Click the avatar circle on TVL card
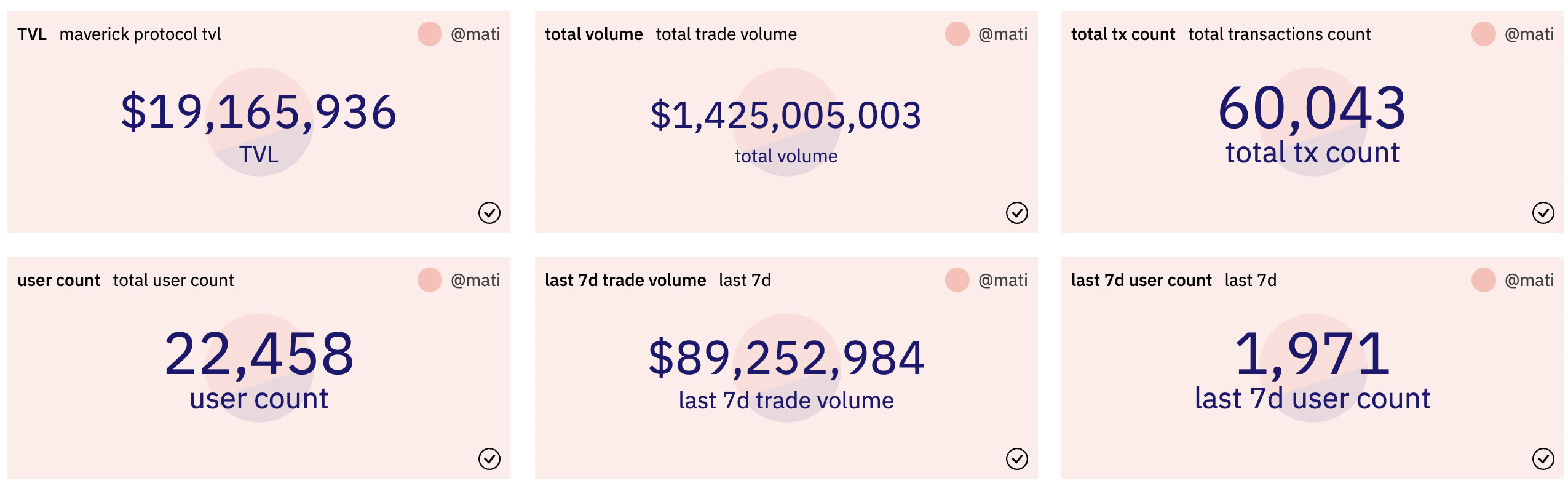The image size is (1568, 486). (430, 34)
